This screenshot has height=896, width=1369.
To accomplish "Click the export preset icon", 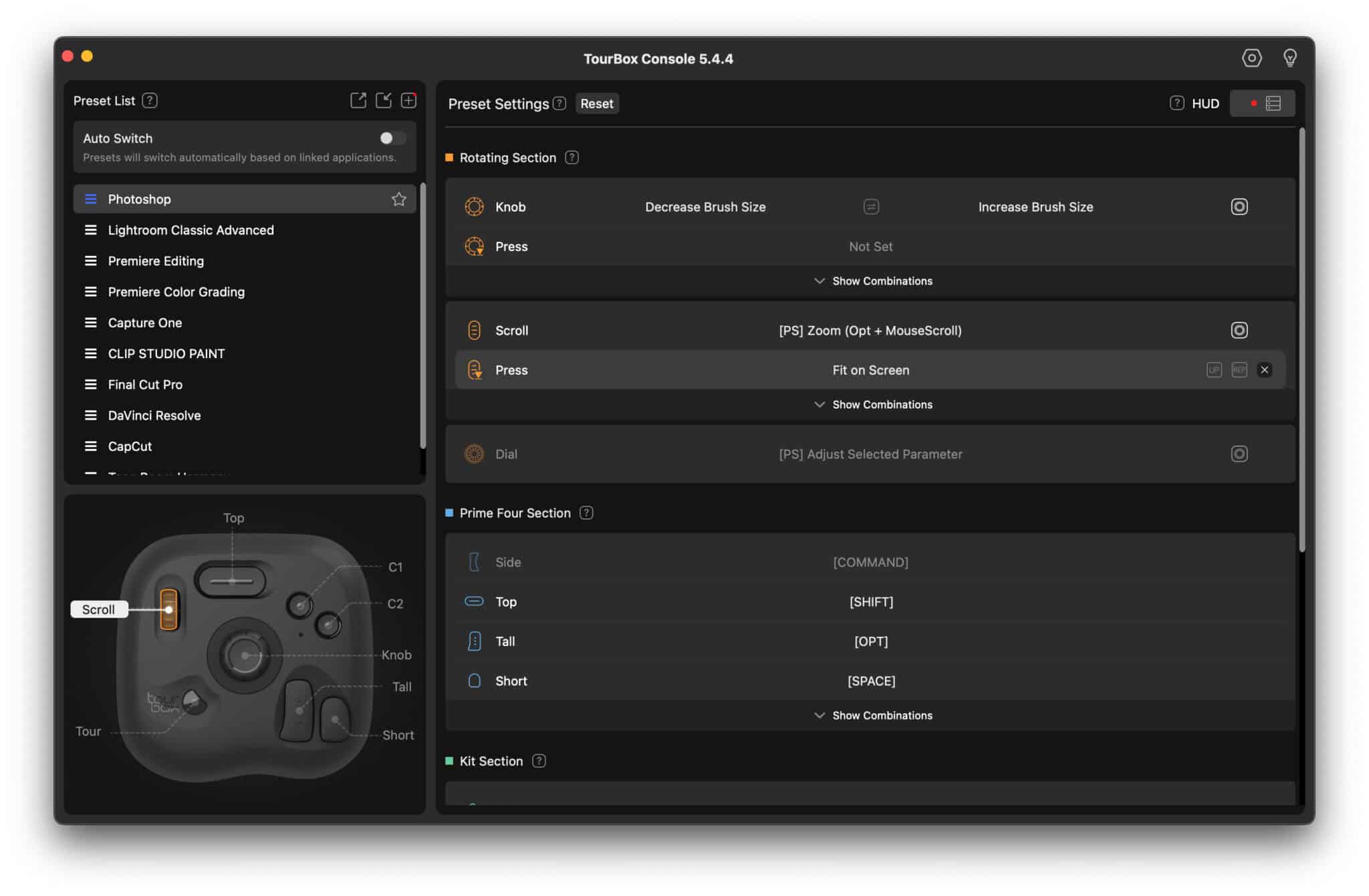I will 359,100.
